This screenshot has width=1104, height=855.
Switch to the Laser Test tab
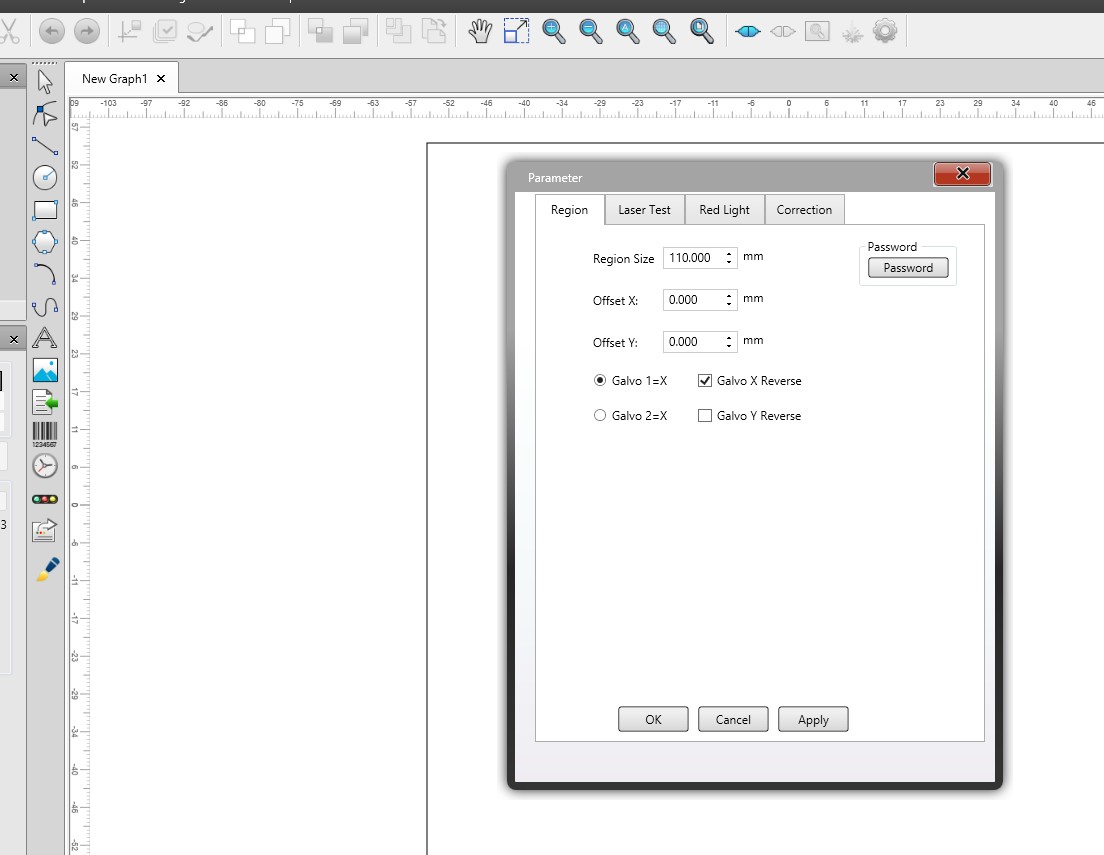pyautogui.click(x=644, y=210)
